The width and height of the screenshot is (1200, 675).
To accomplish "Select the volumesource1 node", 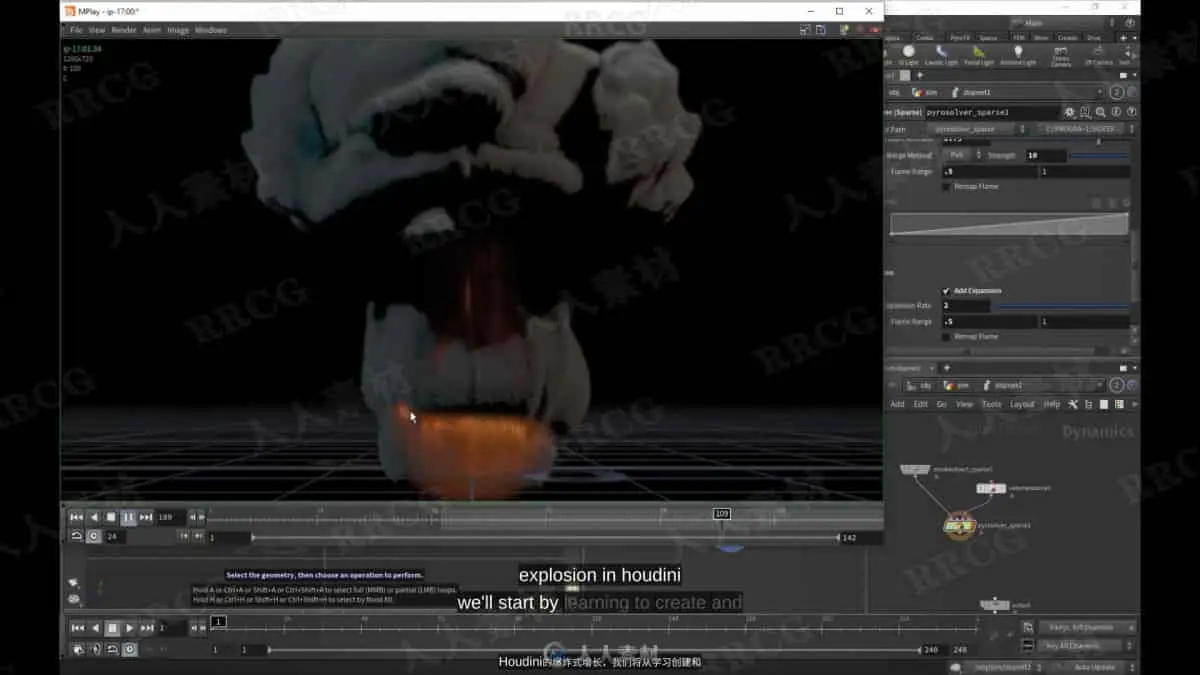I will coord(990,488).
